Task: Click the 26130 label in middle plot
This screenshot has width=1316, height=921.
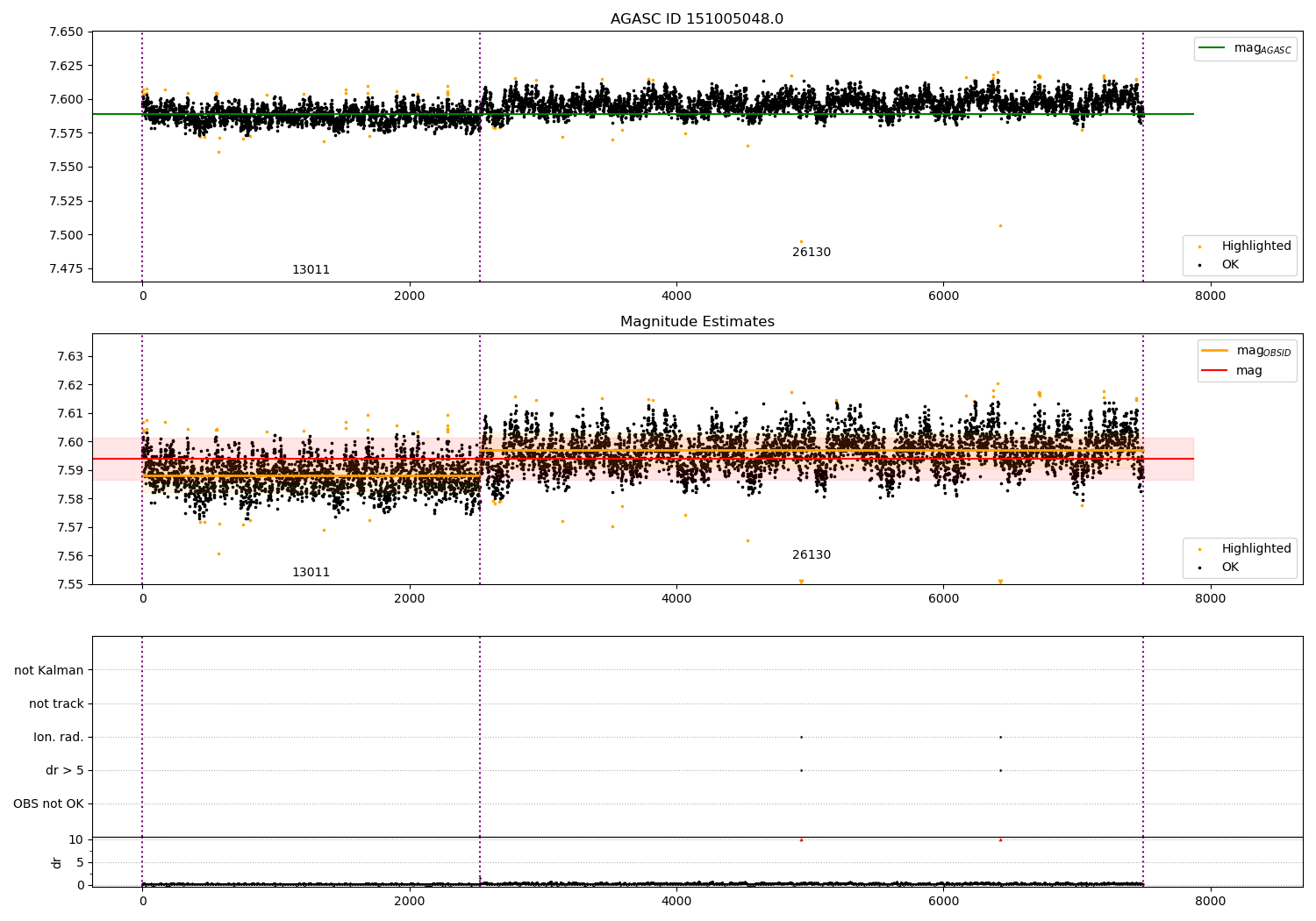Action: pos(811,554)
